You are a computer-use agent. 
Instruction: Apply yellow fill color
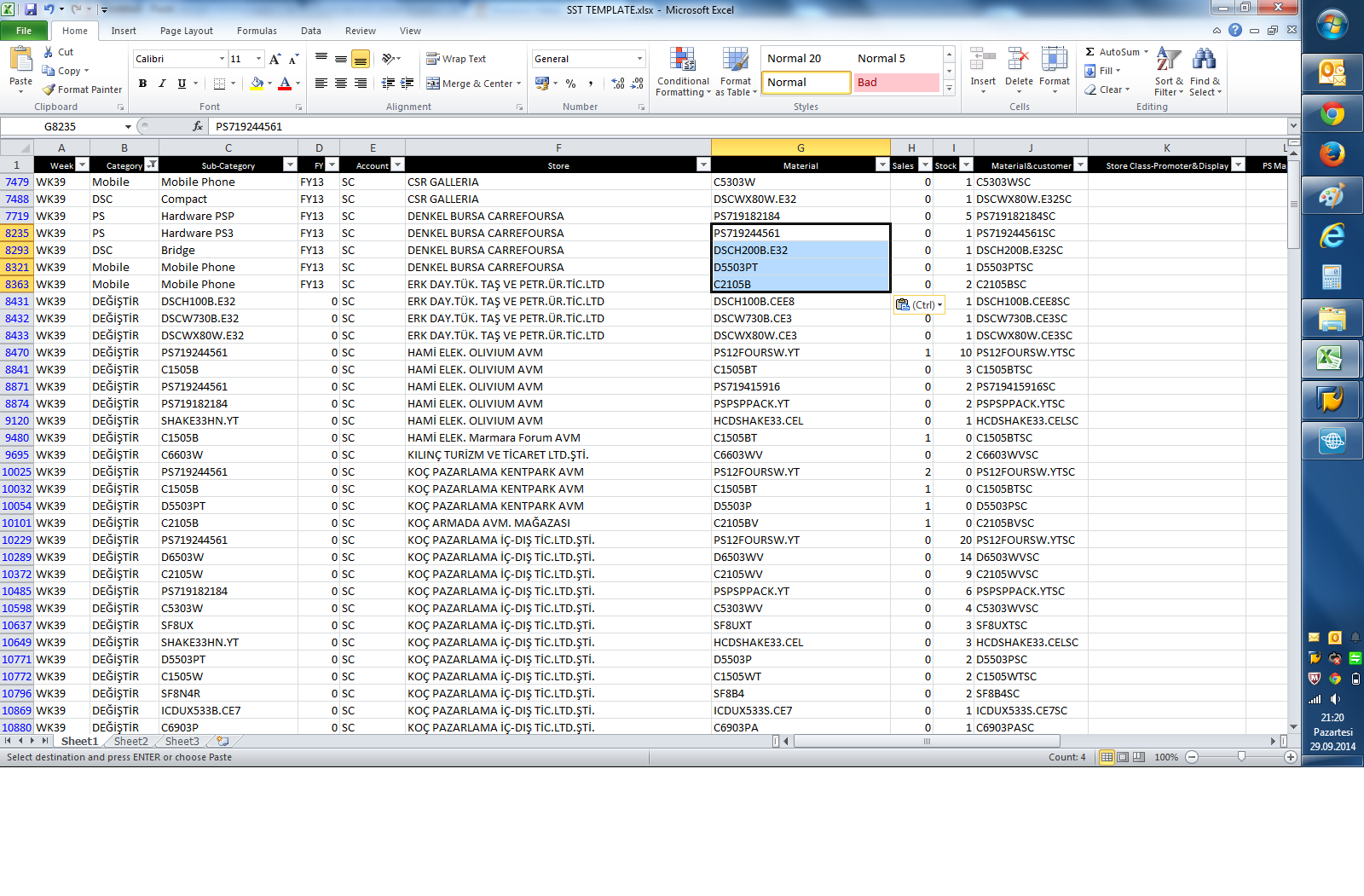pyautogui.click(x=257, y=84)
